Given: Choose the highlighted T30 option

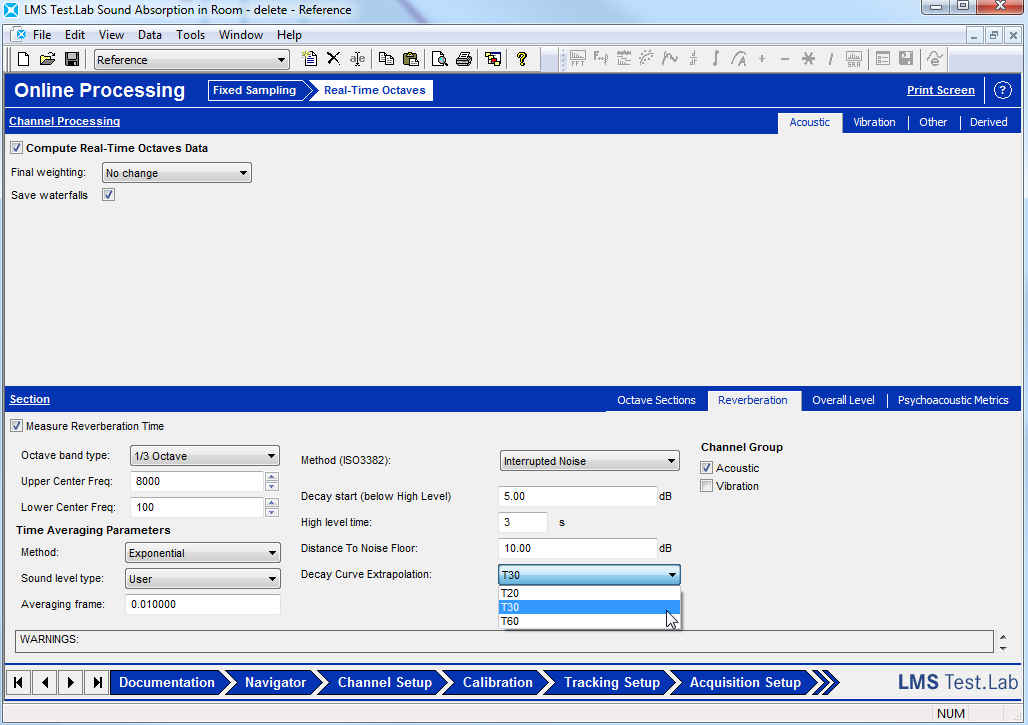Looking at the screenshot, I should click(x=589, y=607).
